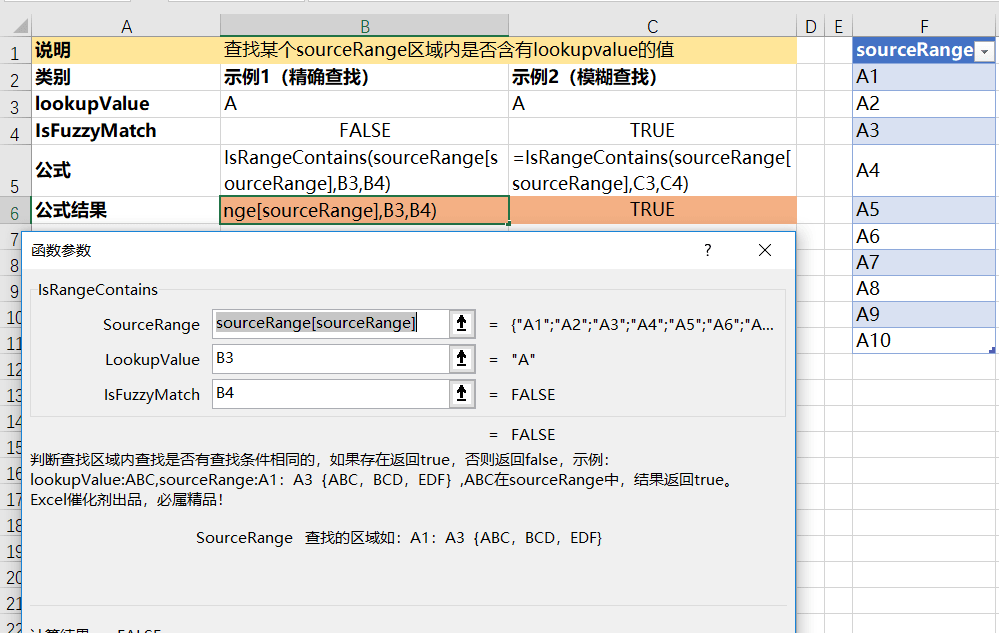Select column B header

coord(364,26)
